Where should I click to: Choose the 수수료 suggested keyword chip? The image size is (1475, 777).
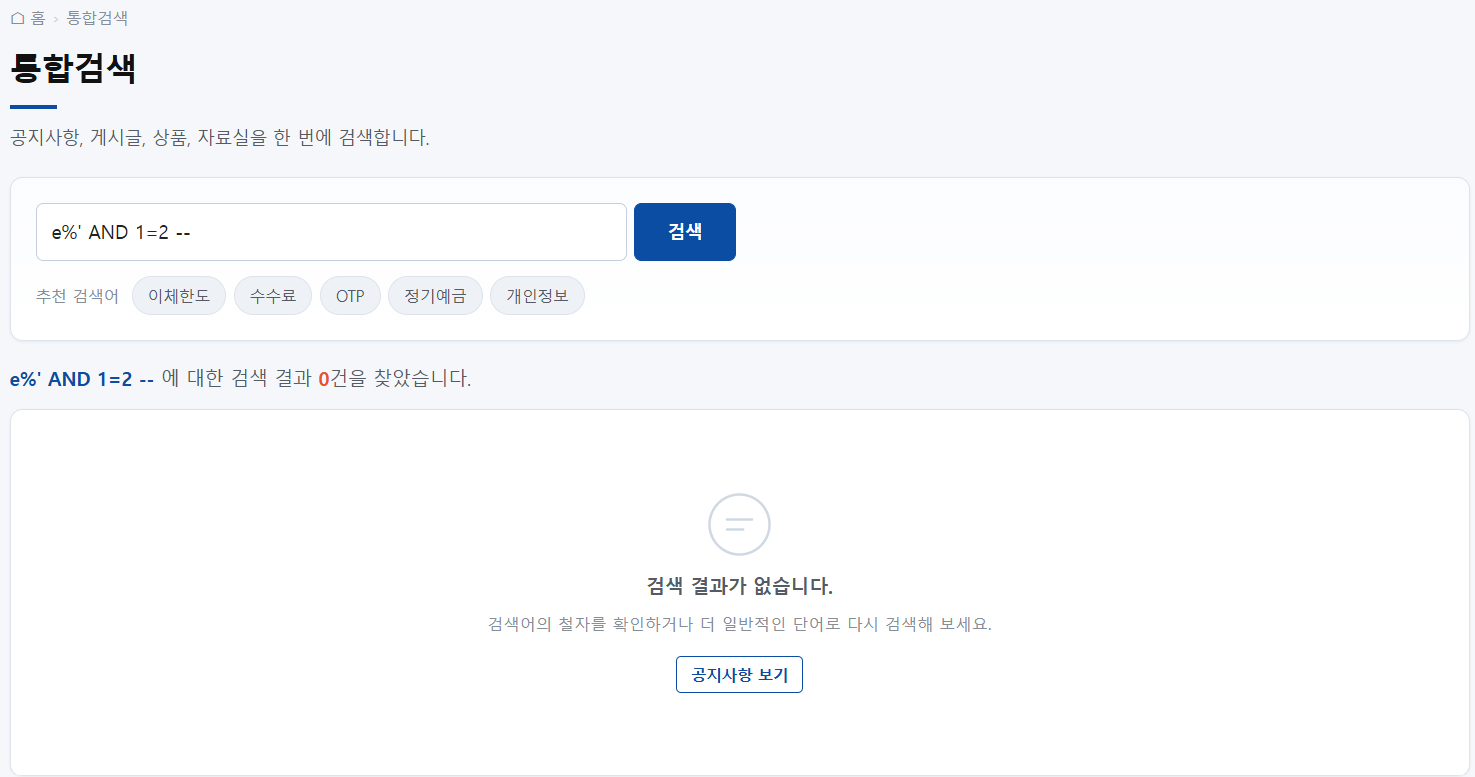click(273, 296)
